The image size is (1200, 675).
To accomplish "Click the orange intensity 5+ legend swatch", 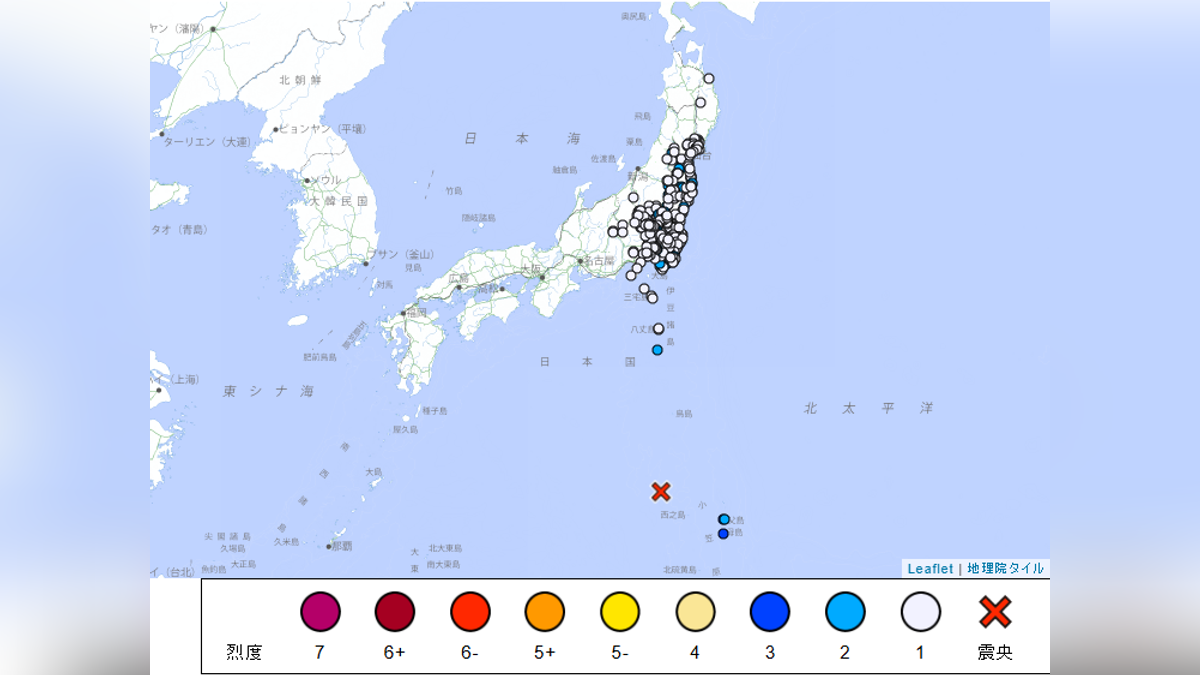I will click(545, 612).
